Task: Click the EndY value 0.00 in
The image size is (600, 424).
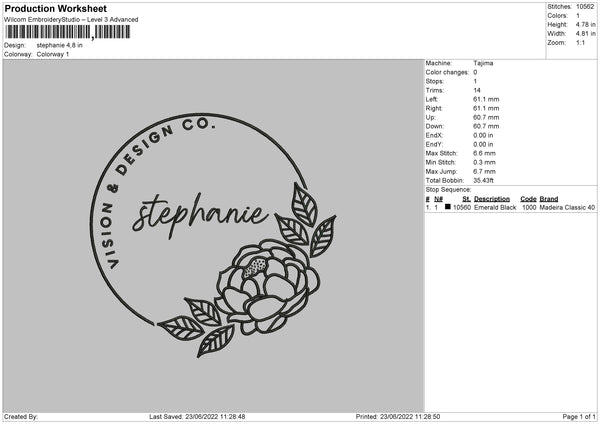Action: [x=483, y=145]
